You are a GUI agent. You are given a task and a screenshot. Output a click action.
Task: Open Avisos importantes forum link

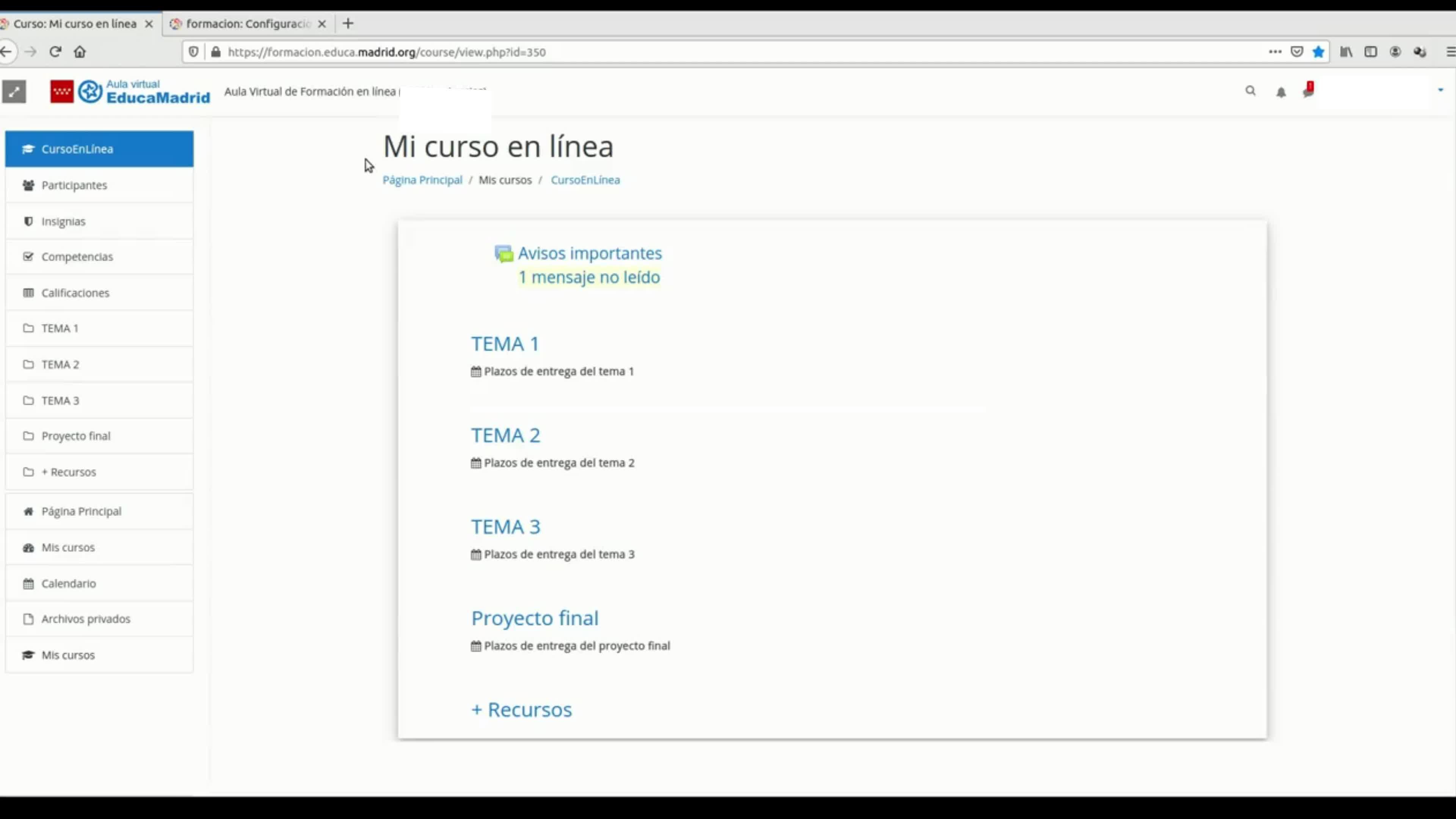(590, 253)
